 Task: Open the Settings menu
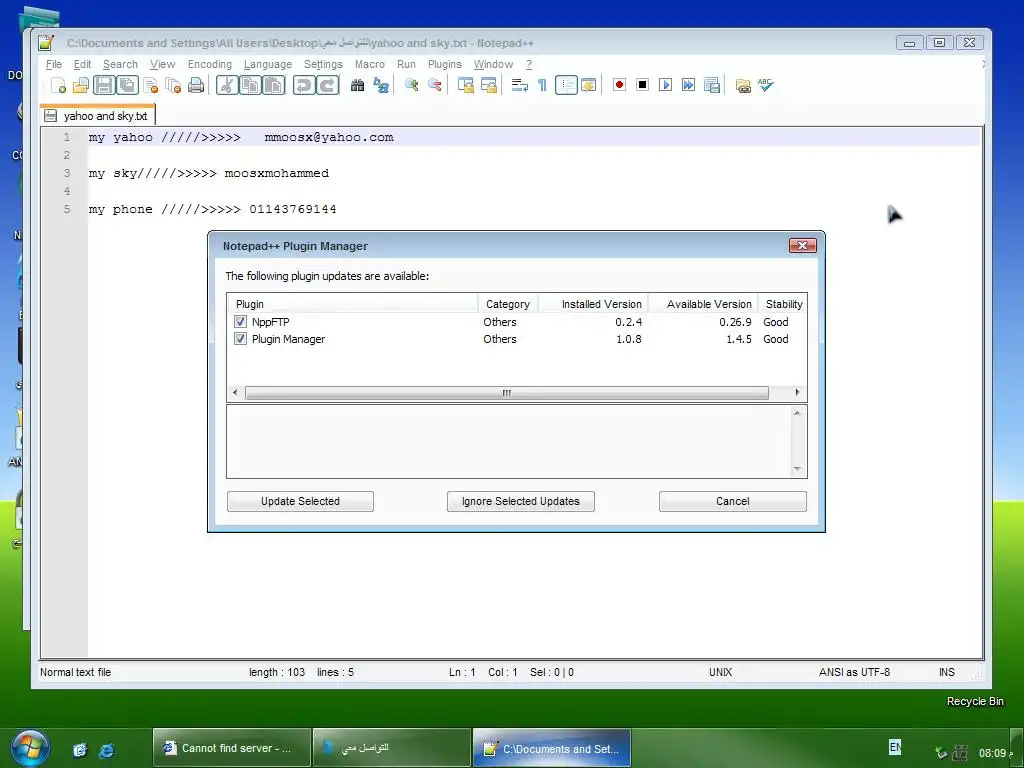pyautogui.click(x=323, y=64)
